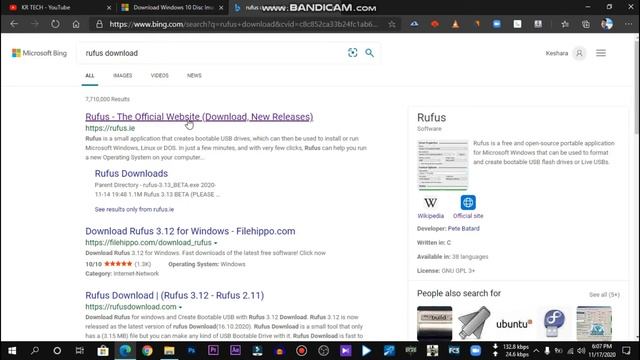This screenshot has width=640, height=360.
Task: Open the Bing hamburger menu
Action: [x=601, y=53]
